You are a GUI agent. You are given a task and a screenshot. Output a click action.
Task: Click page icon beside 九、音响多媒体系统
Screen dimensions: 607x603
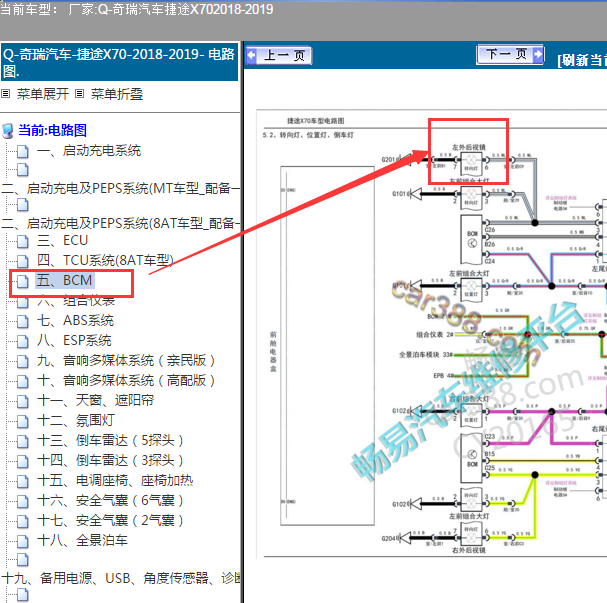click(x=23, y=361)
